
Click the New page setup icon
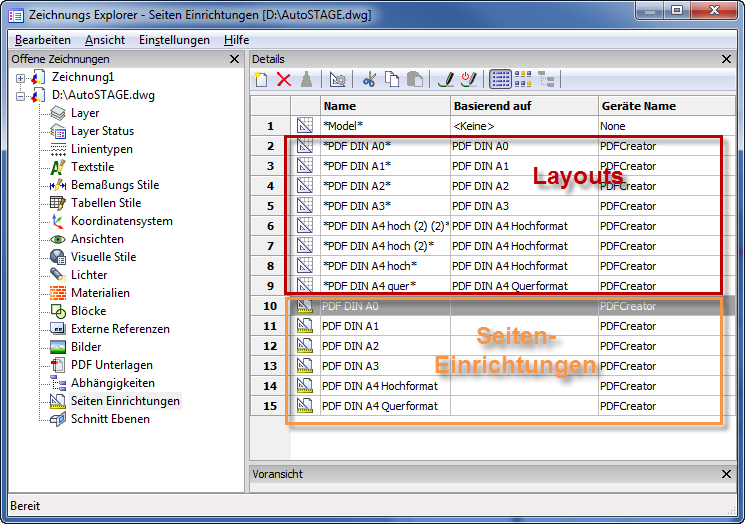(262, 79)
